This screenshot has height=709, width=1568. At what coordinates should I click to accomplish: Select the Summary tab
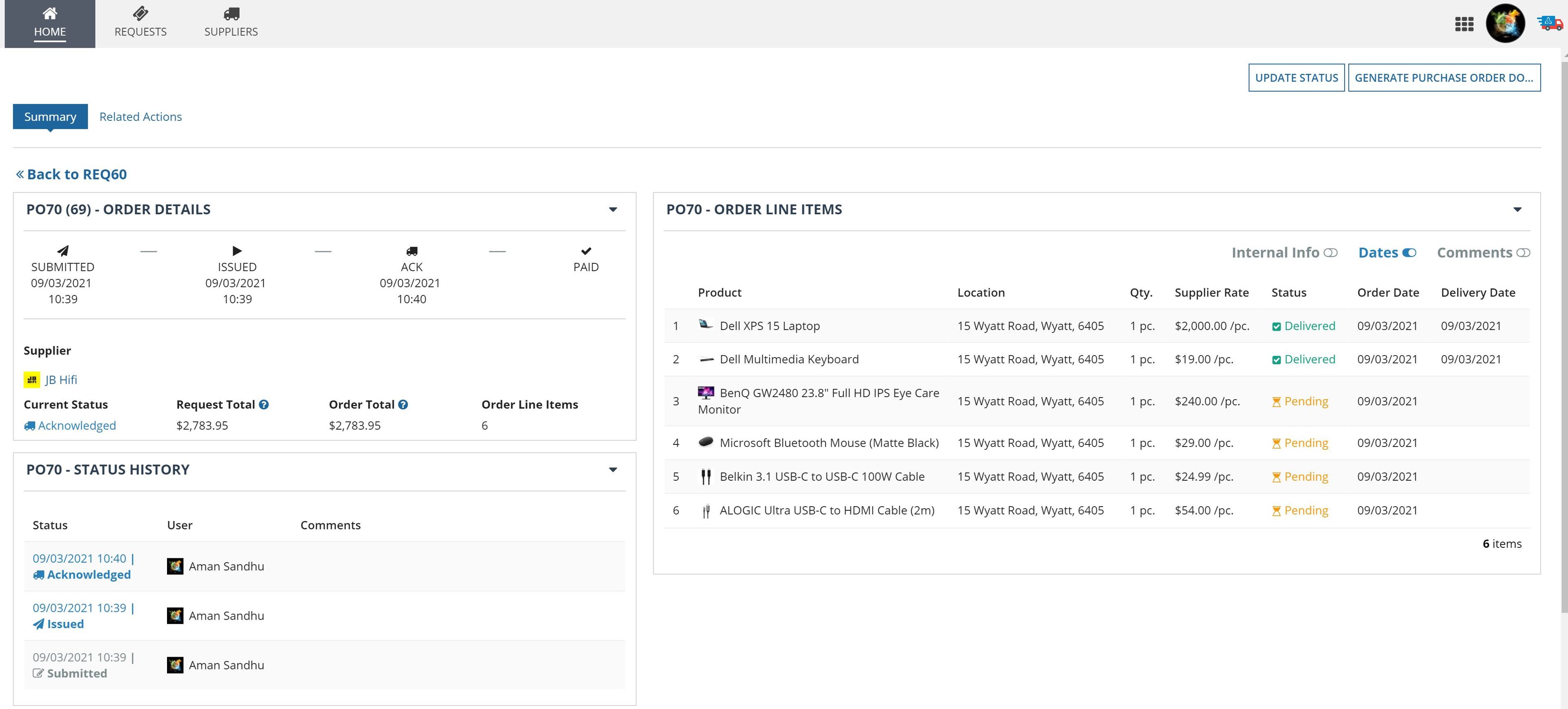[x=51, y=116]
